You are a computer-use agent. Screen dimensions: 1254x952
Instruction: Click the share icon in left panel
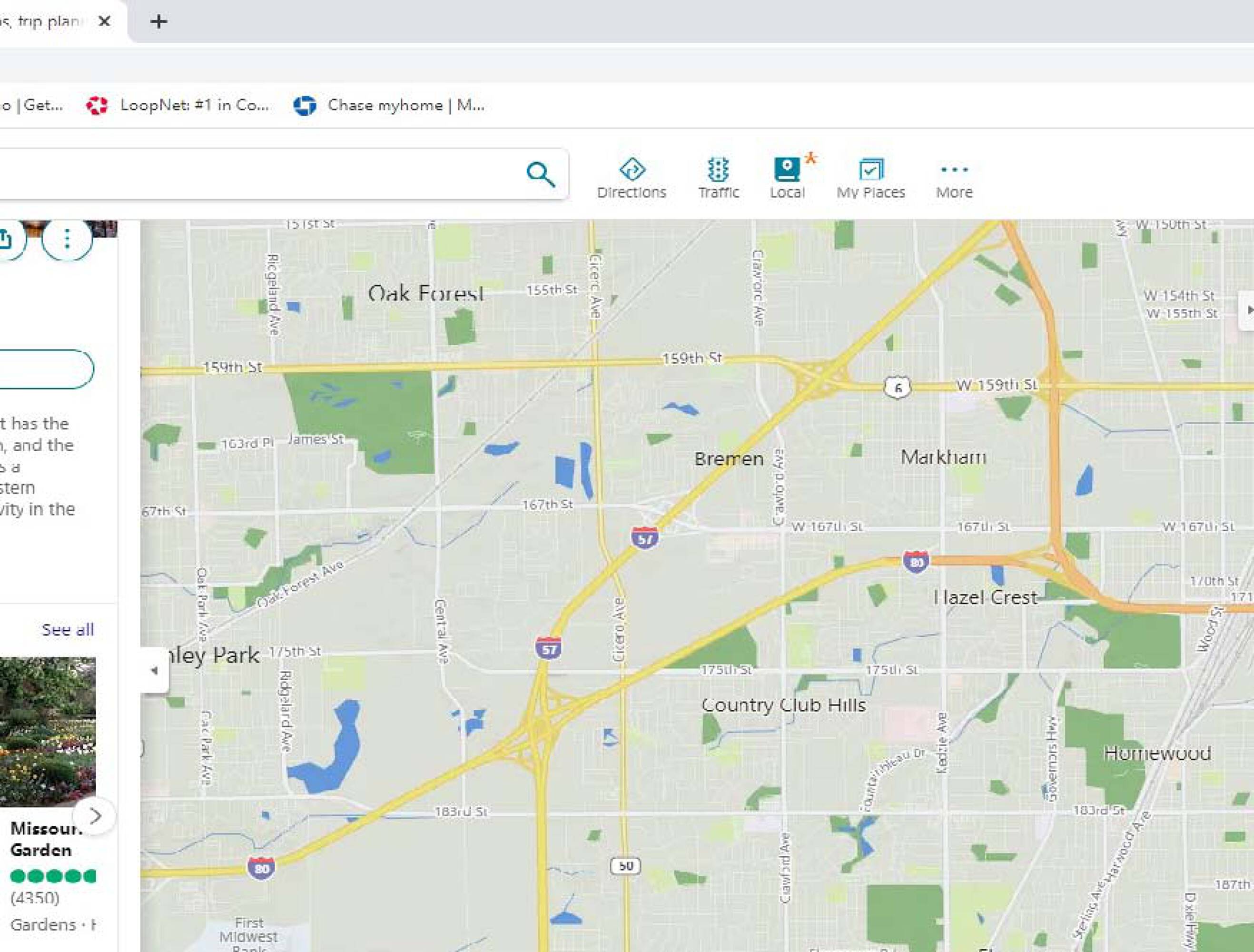(6, 238)
